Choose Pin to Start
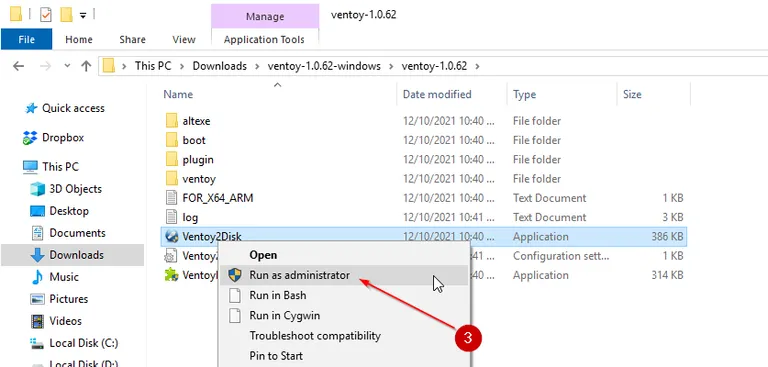The height and width of the screenshot is (367, 768). (x=344, y=356)
